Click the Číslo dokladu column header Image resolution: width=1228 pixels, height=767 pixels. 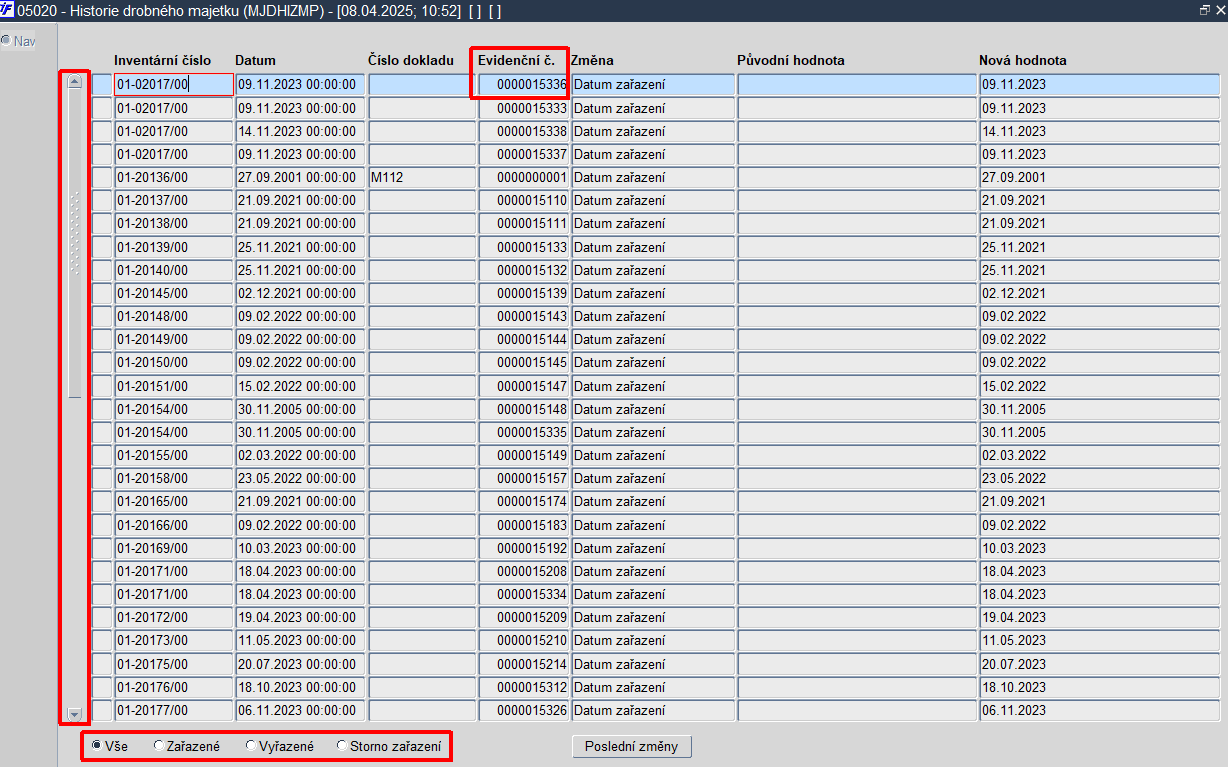tap(411, 60)
